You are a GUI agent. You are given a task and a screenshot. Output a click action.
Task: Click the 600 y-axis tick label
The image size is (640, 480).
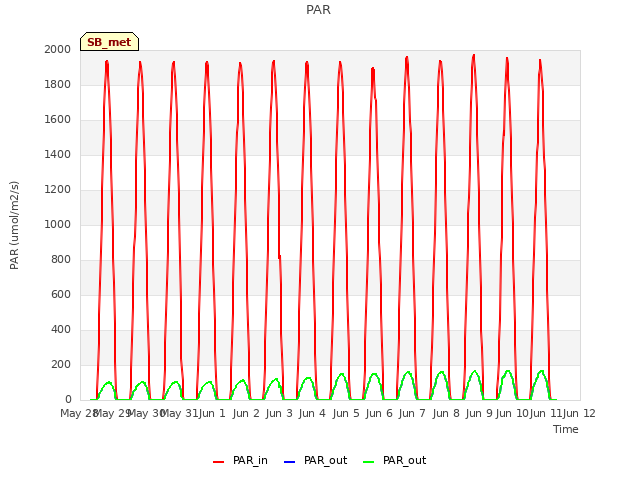click(61, 294)
